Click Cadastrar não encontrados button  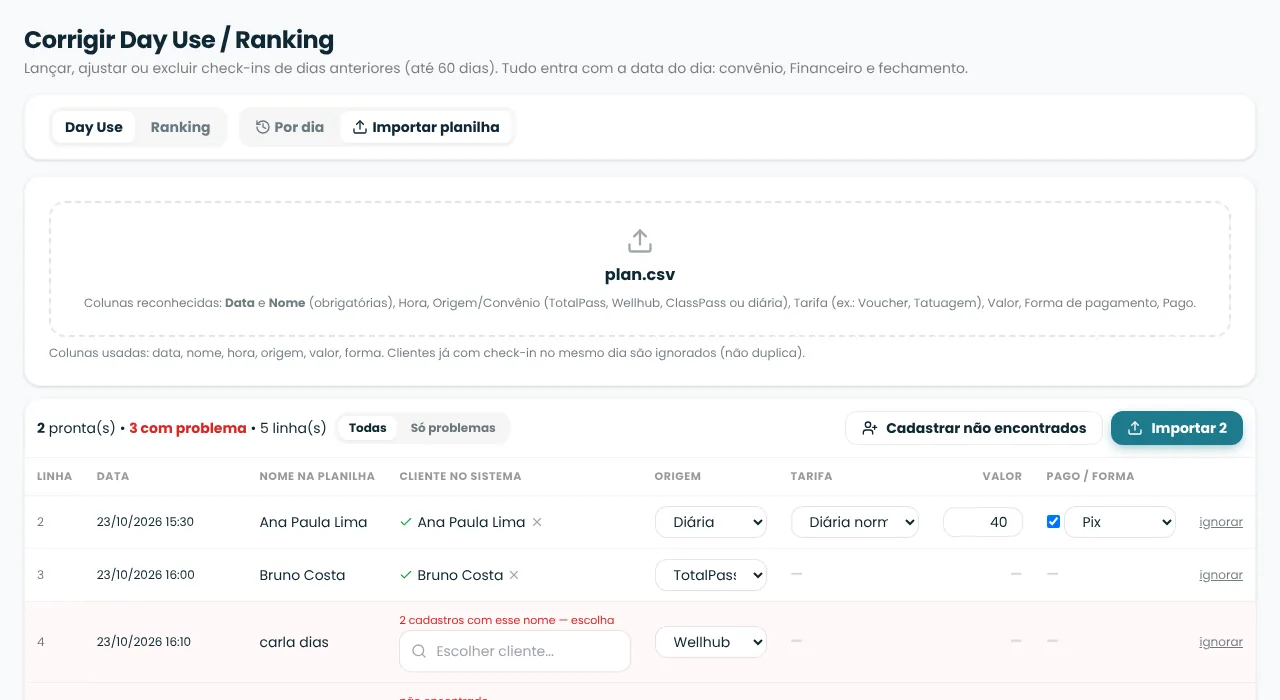point(973,428)
